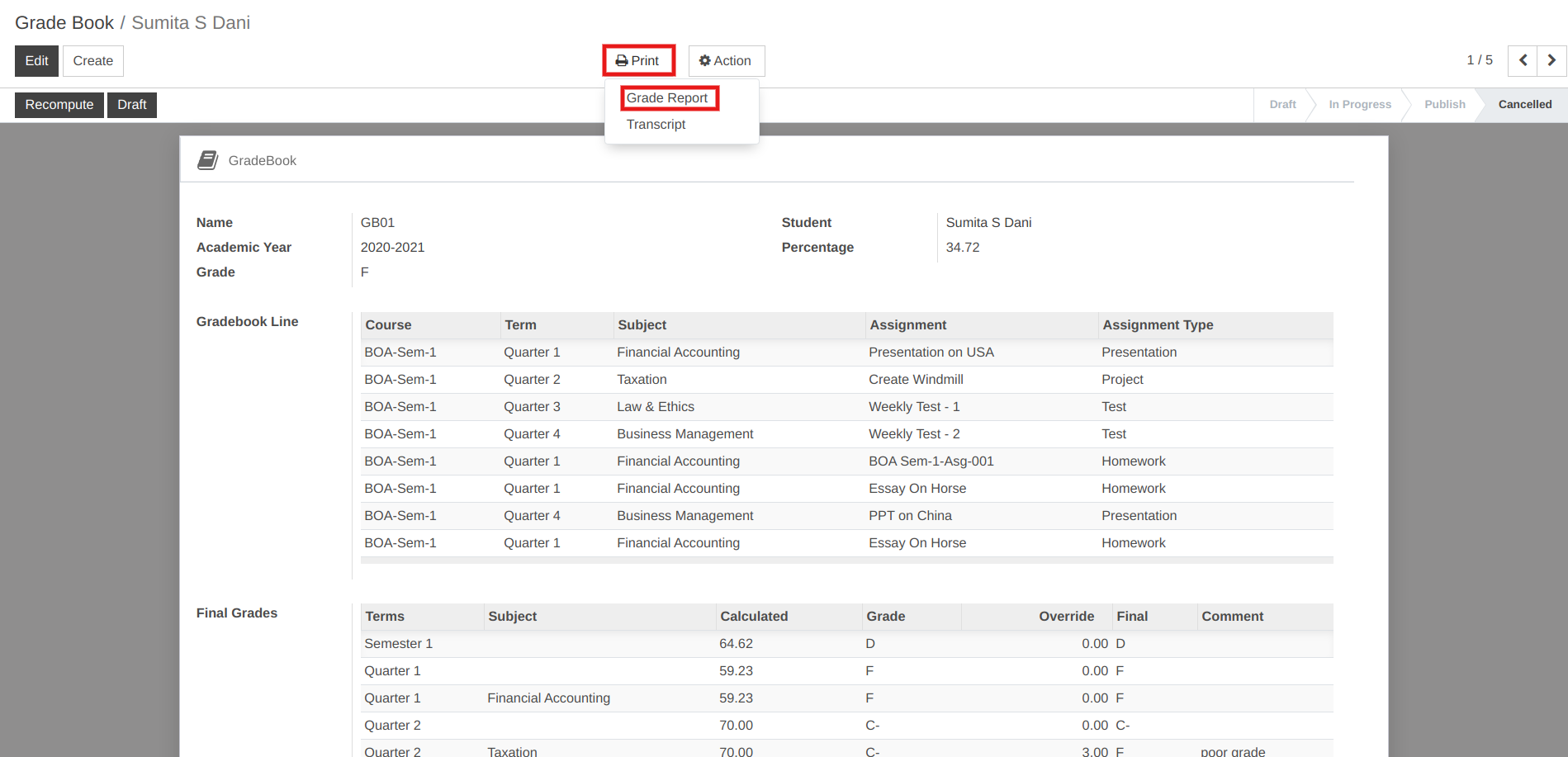Screen dimensions: 1568x757
Task: Select the Cancelled status stage
Action: [1525, 105]
